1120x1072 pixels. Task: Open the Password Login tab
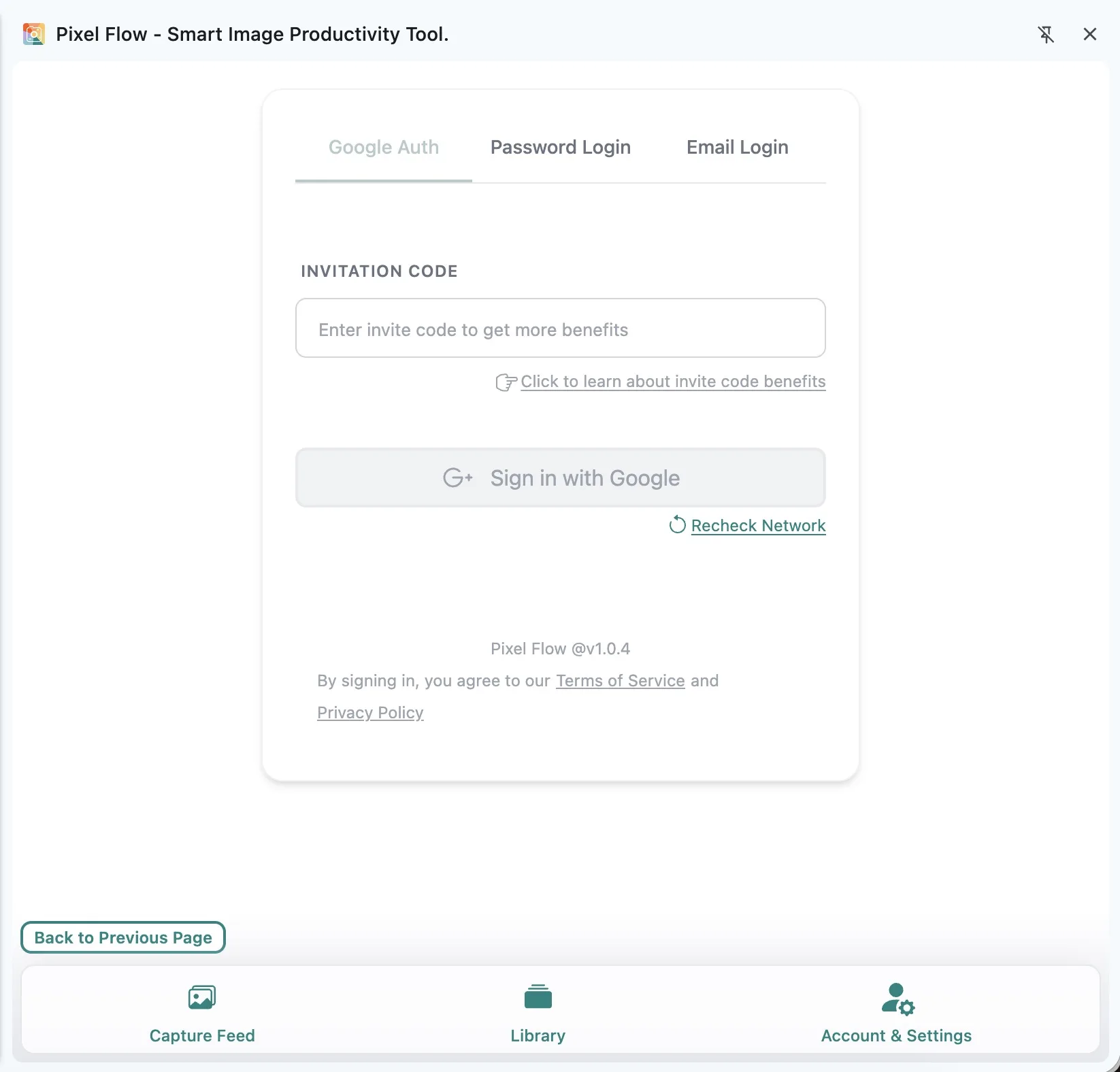tap(561, 148)
